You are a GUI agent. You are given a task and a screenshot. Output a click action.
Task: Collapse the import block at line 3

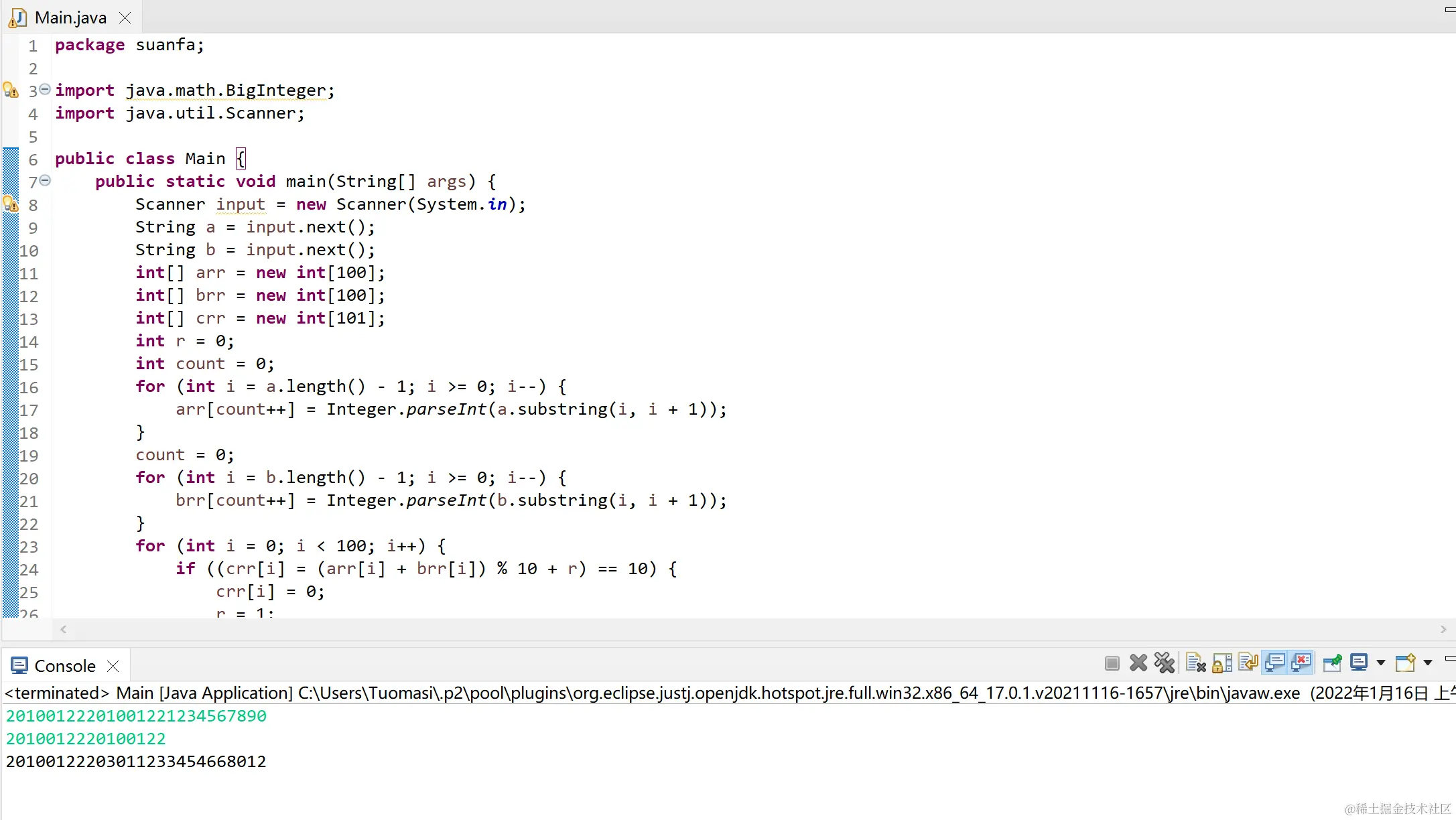coord(45,89)
